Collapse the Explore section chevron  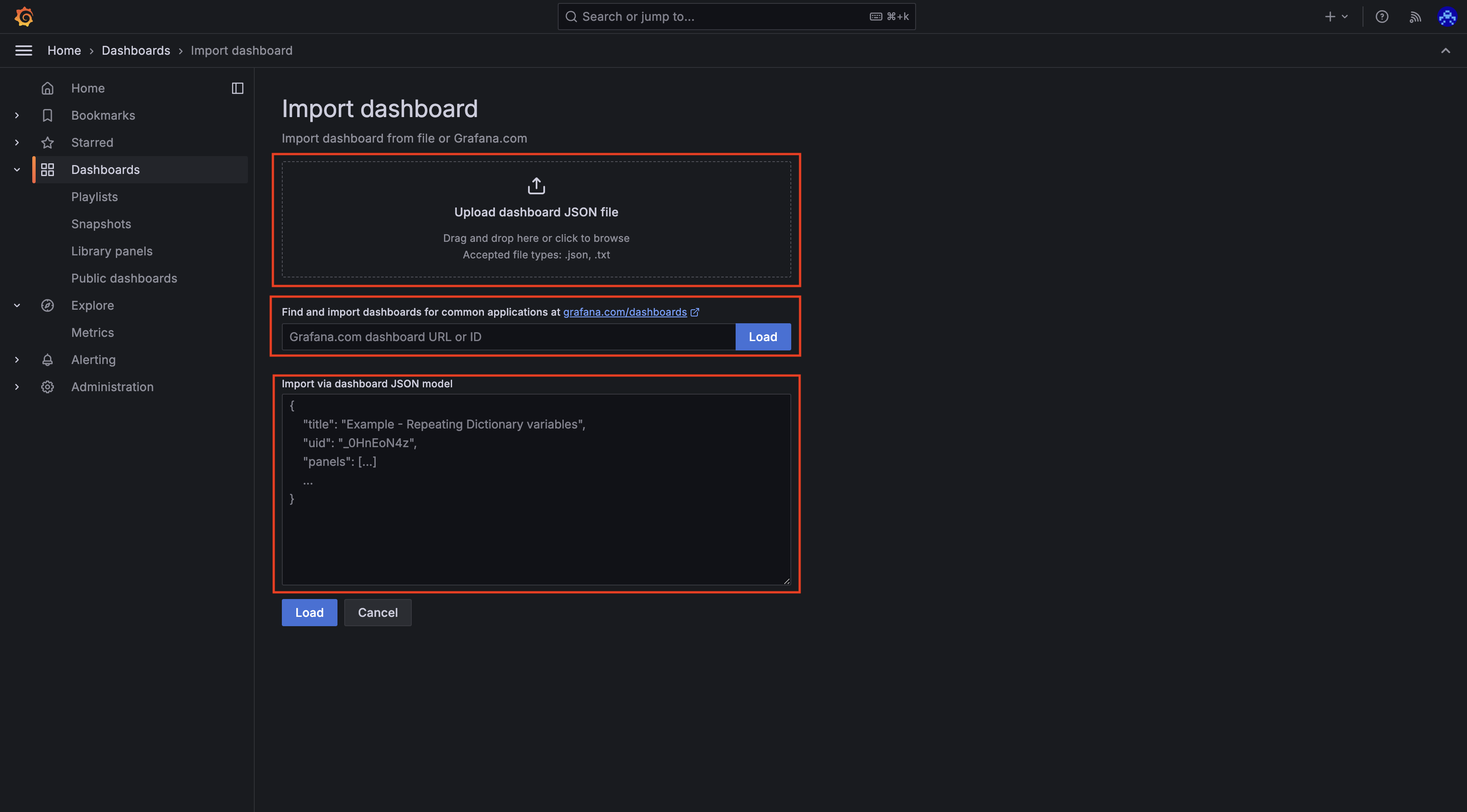[17, 305]
